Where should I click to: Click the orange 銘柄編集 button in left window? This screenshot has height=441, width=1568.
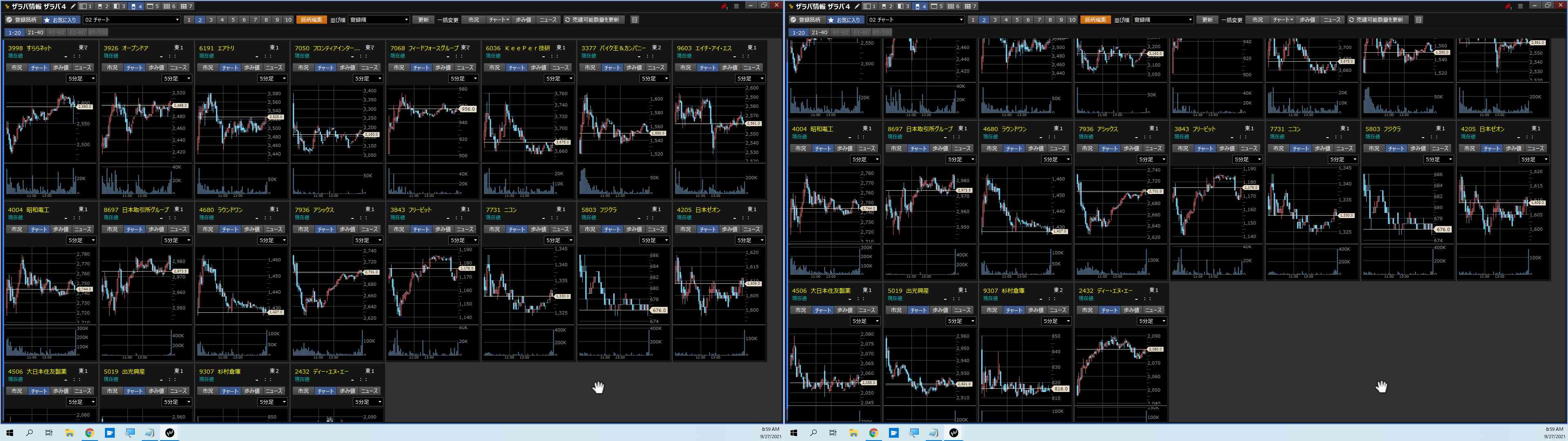312,20
